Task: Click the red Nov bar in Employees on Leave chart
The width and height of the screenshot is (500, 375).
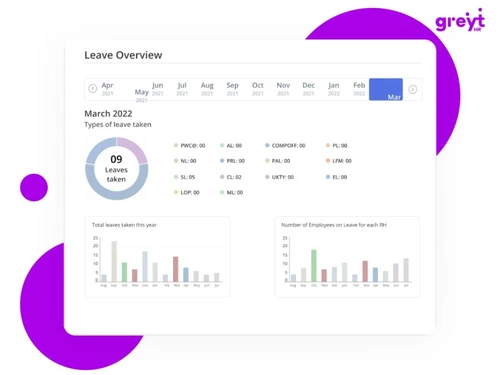Action: click(324, 276)
